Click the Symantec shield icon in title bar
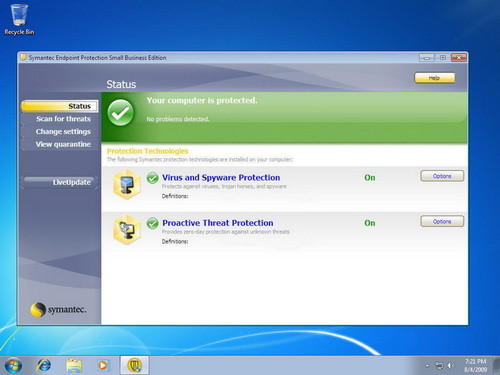500x375 pixels. [x=23, y=57]
